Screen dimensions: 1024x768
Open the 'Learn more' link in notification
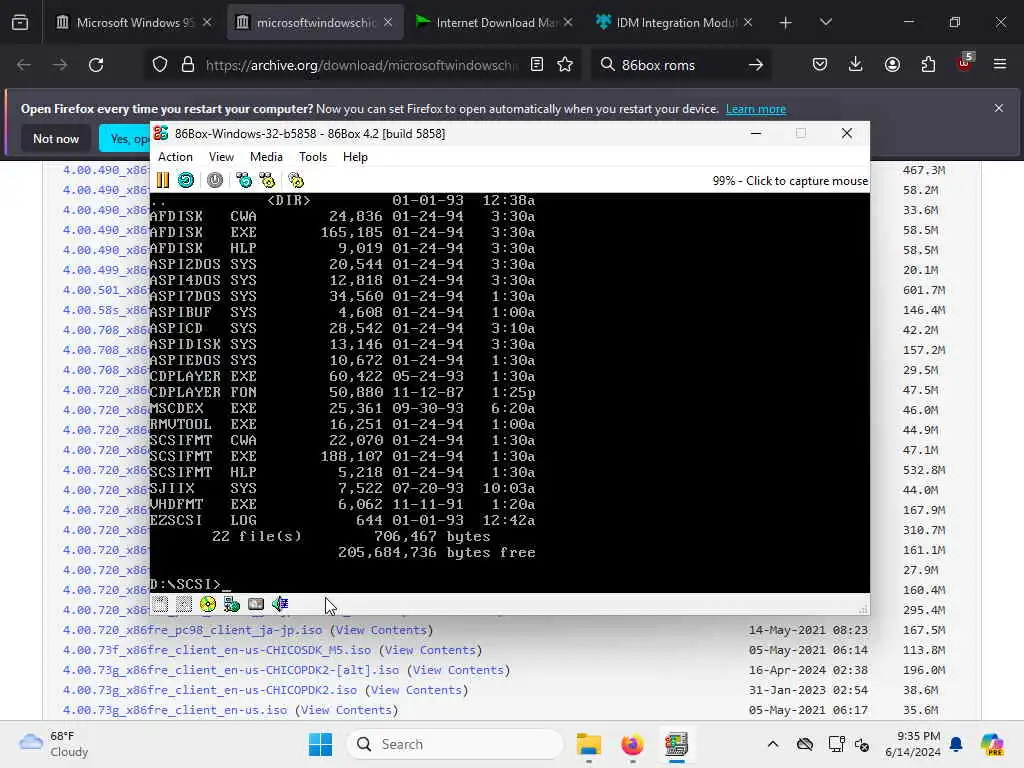(756, 109)
